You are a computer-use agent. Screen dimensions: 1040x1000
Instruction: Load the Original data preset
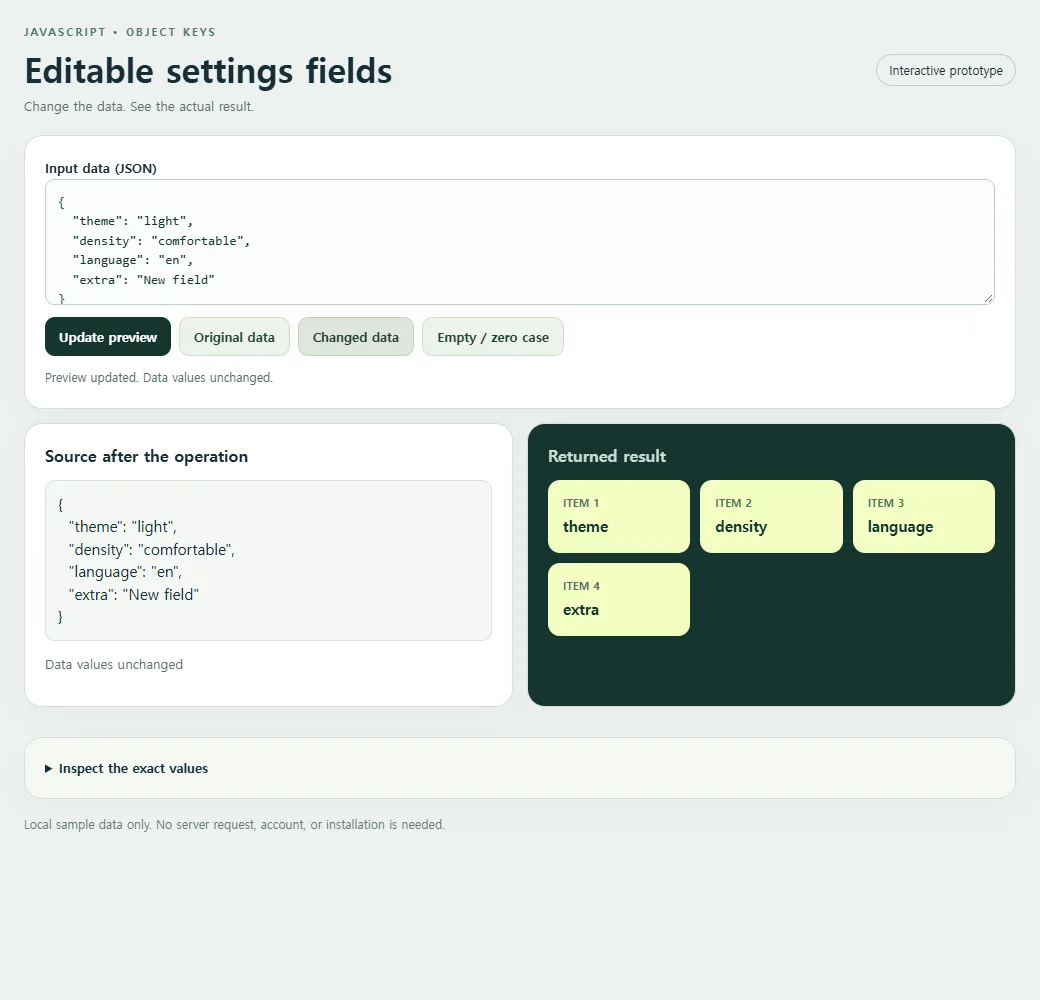coord(234,337)
